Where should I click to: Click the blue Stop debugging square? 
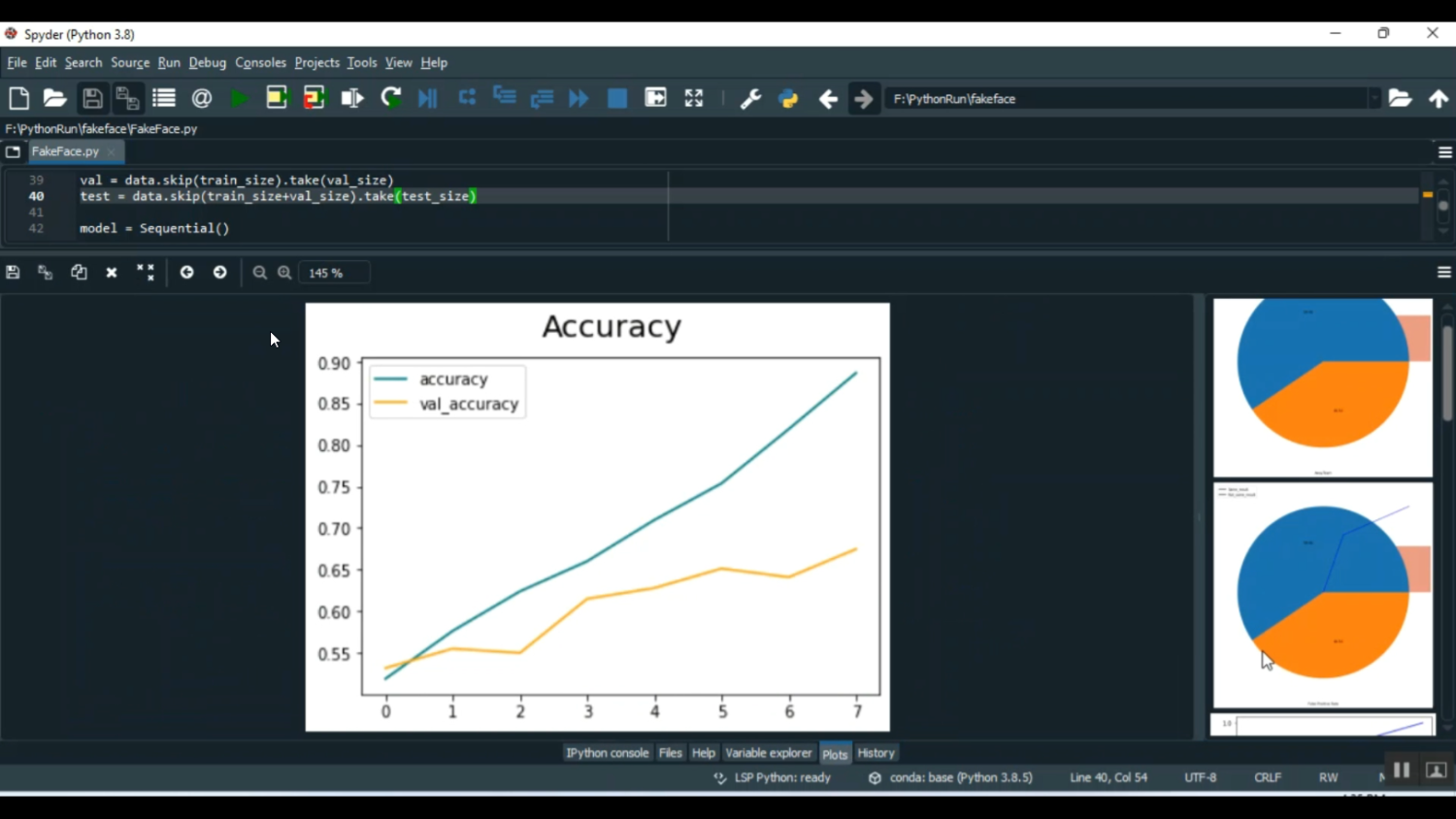(617, 98)
